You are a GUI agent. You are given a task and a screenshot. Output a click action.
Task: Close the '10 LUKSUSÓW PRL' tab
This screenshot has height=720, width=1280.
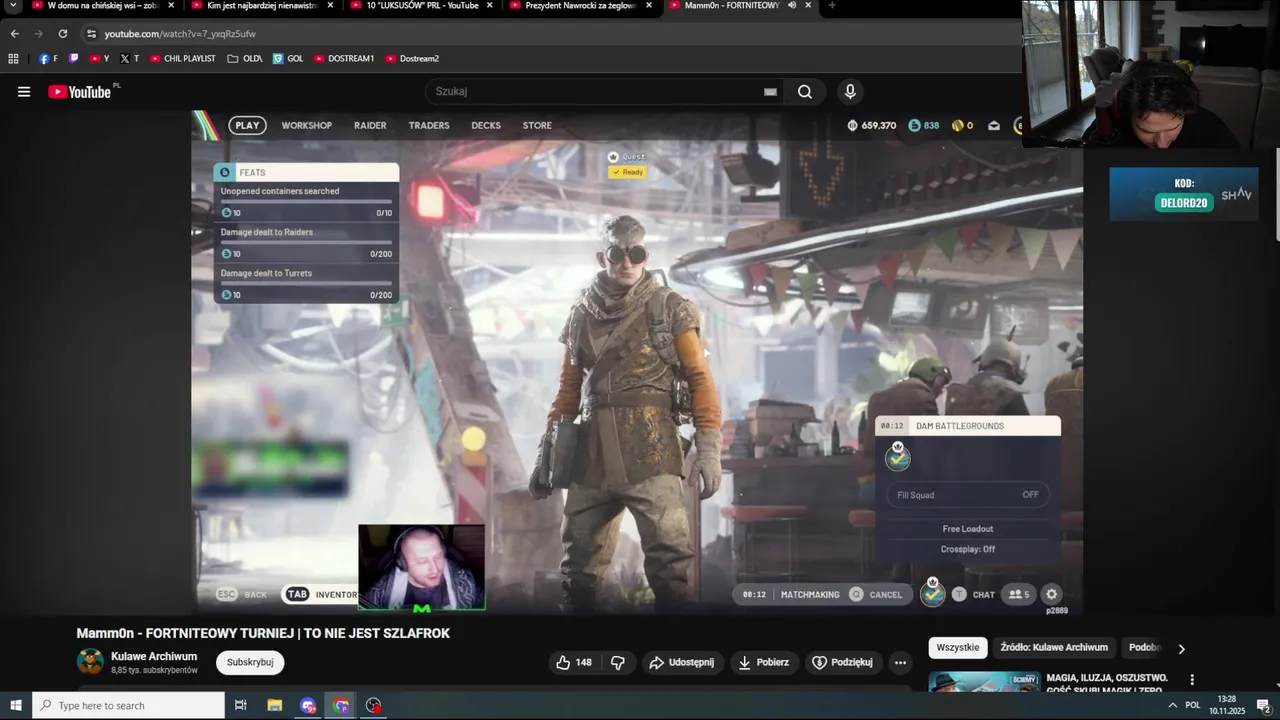click(489, 5)
